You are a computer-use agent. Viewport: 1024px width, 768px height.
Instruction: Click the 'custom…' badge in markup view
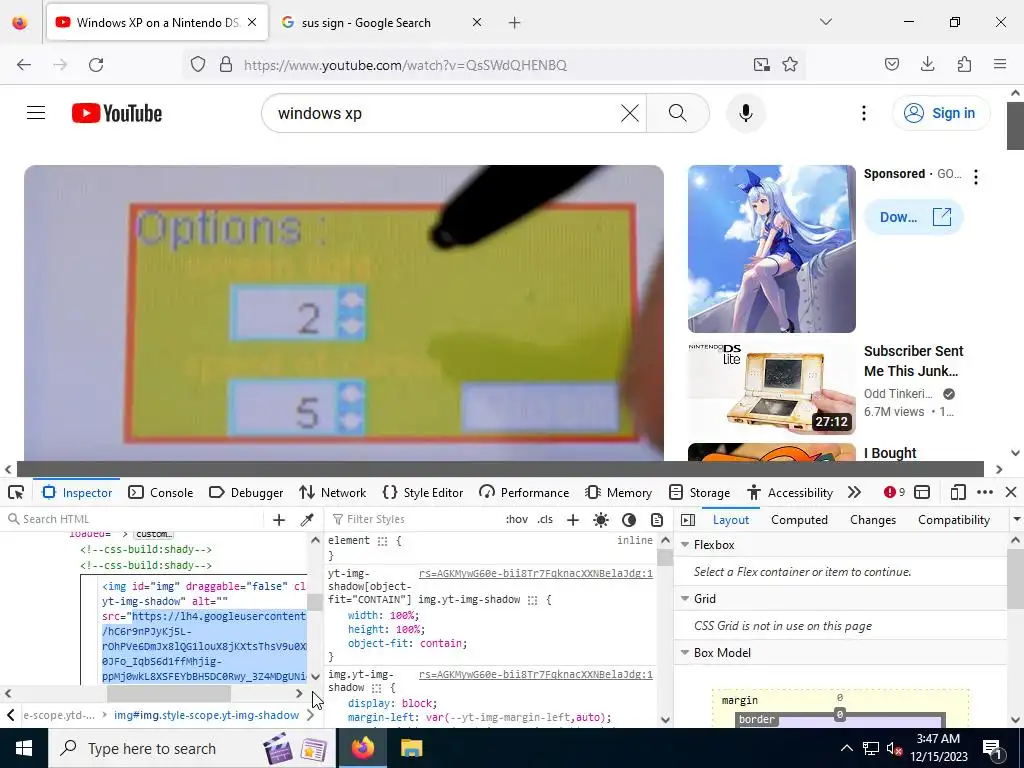tap(154, 534)
